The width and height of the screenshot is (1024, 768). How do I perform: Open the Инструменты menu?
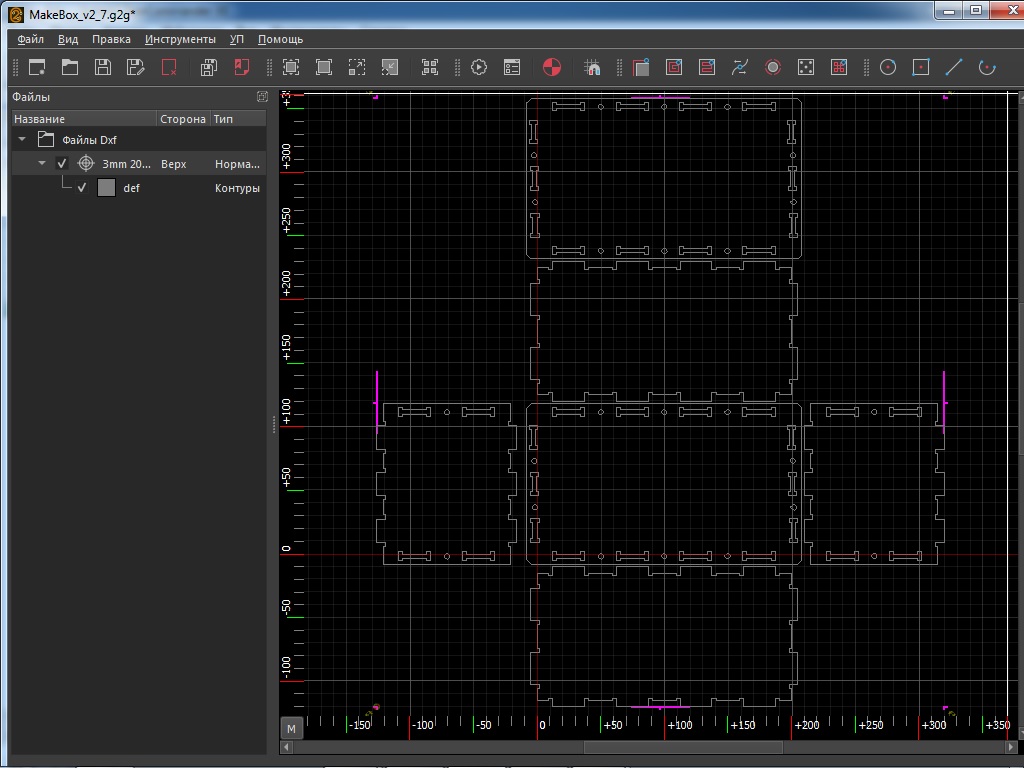tap(180, 39)
